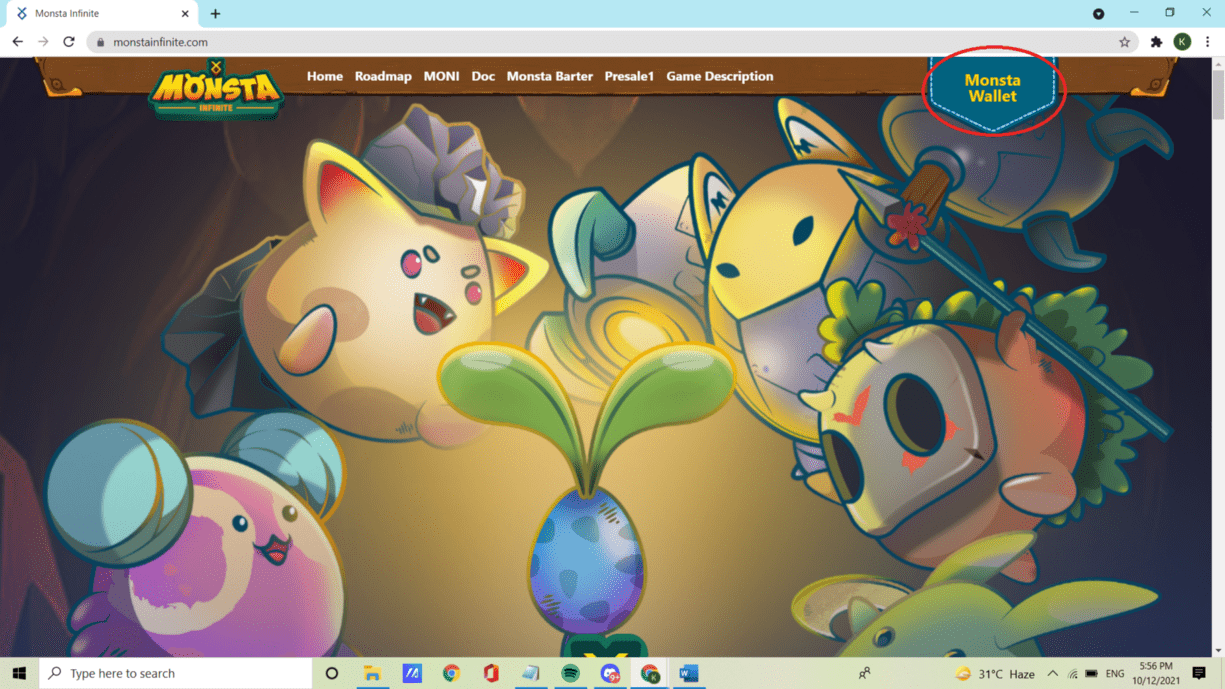Viewport: 1225px width, 689px height.
Task: Switch the ENG input language
Action: 1115,674
